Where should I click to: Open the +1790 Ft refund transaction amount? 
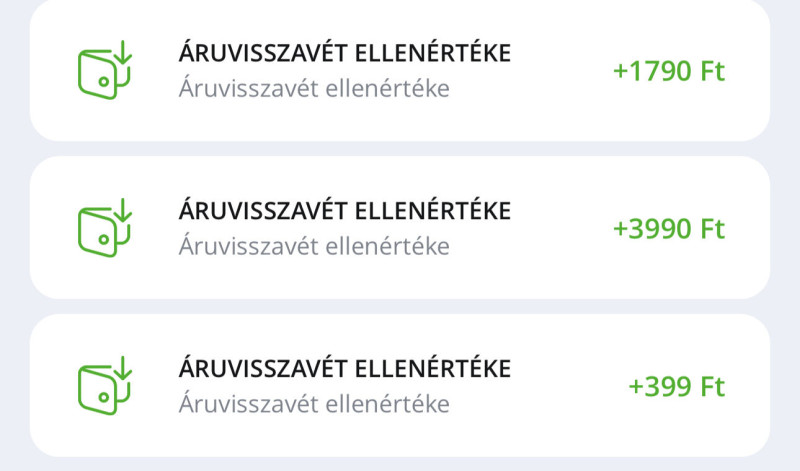click(x=668, y=71)
